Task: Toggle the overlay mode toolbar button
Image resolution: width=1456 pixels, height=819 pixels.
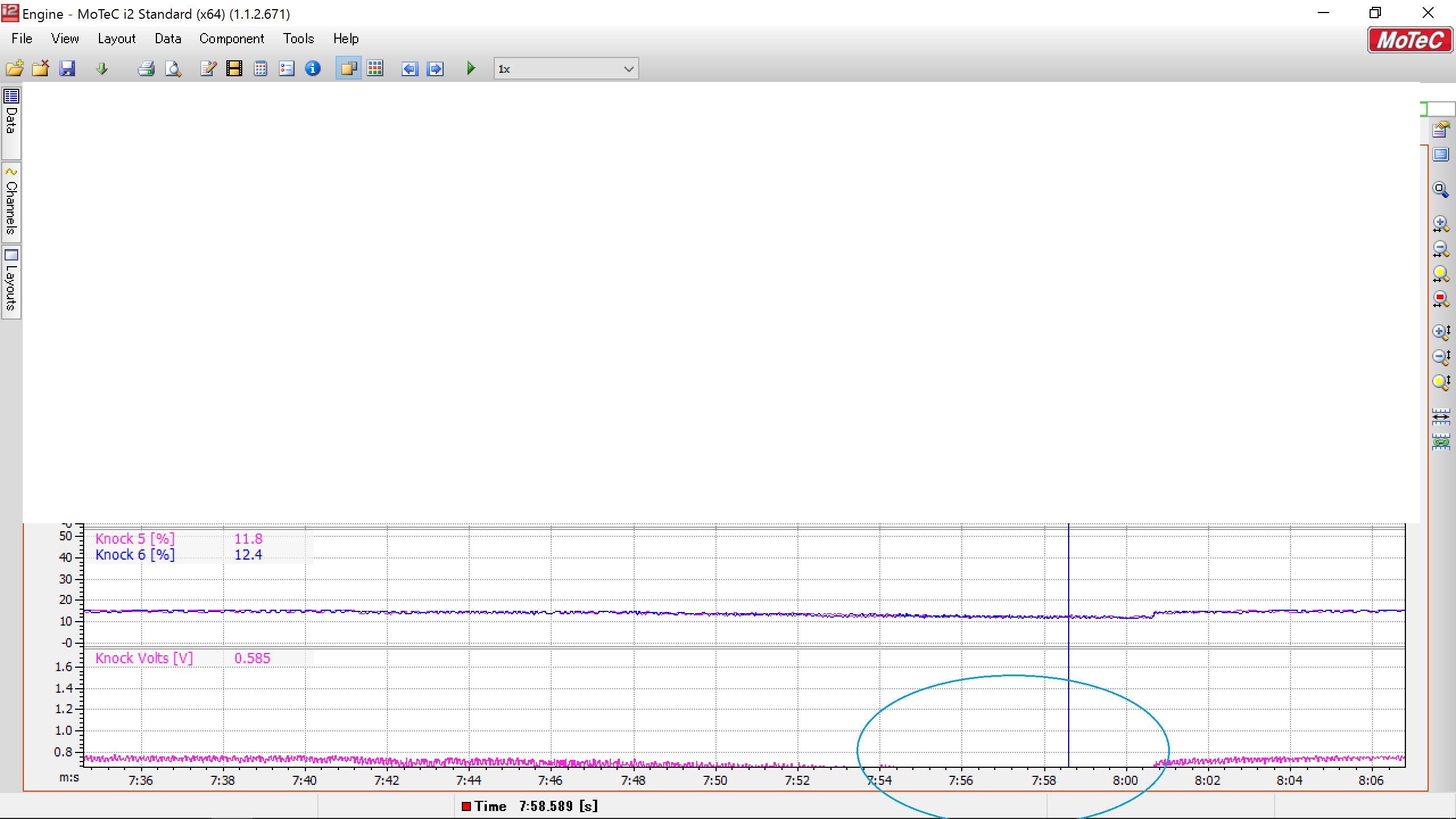Action: (x=348, y=69)
